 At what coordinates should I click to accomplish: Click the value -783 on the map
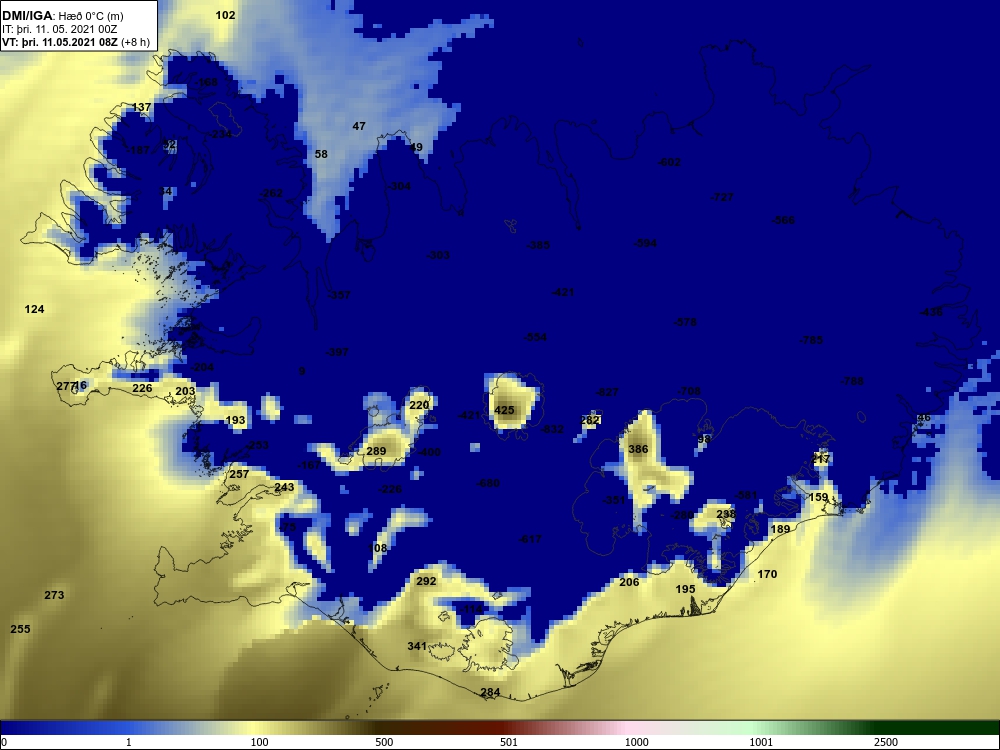pos(811,340)
